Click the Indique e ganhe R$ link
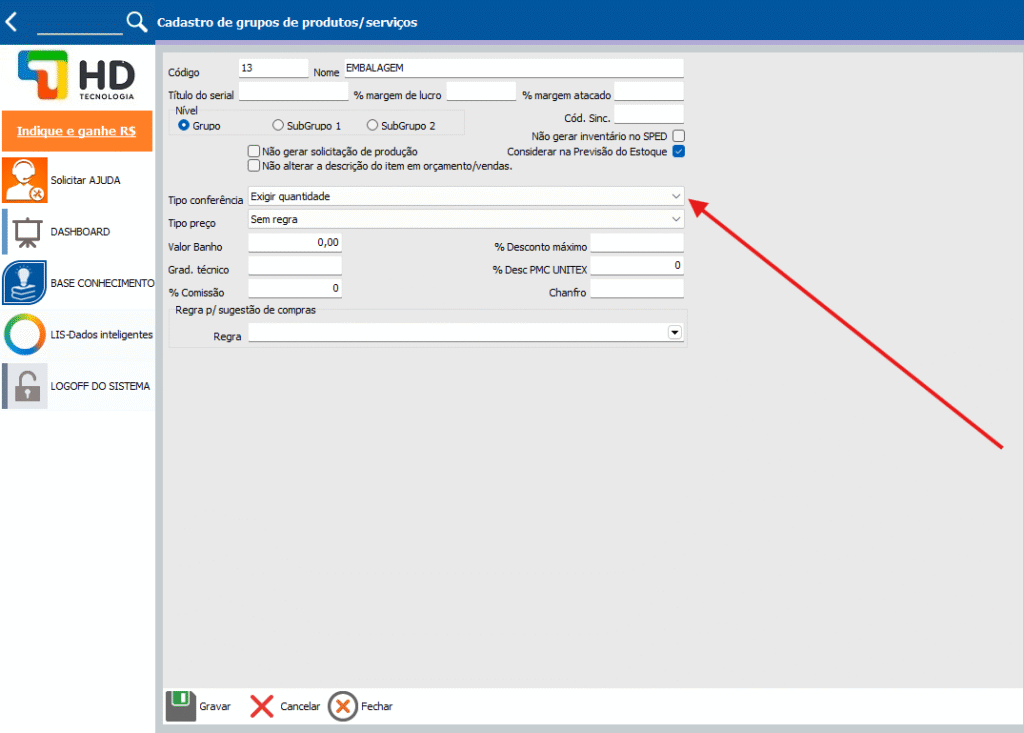1024x733 pixels. [x=77, y=131]
